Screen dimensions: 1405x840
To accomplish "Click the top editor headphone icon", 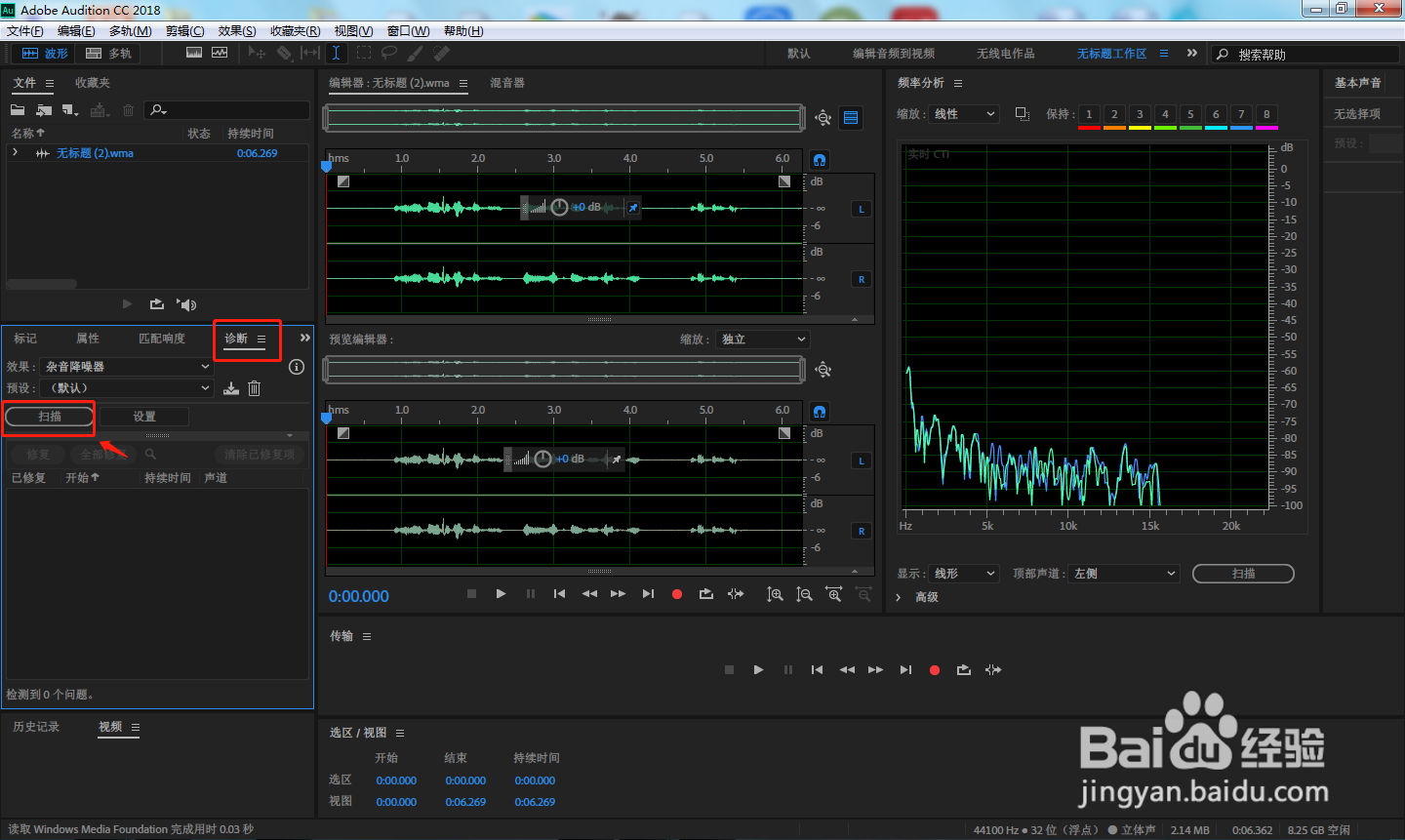I will (x=820, y=159).
